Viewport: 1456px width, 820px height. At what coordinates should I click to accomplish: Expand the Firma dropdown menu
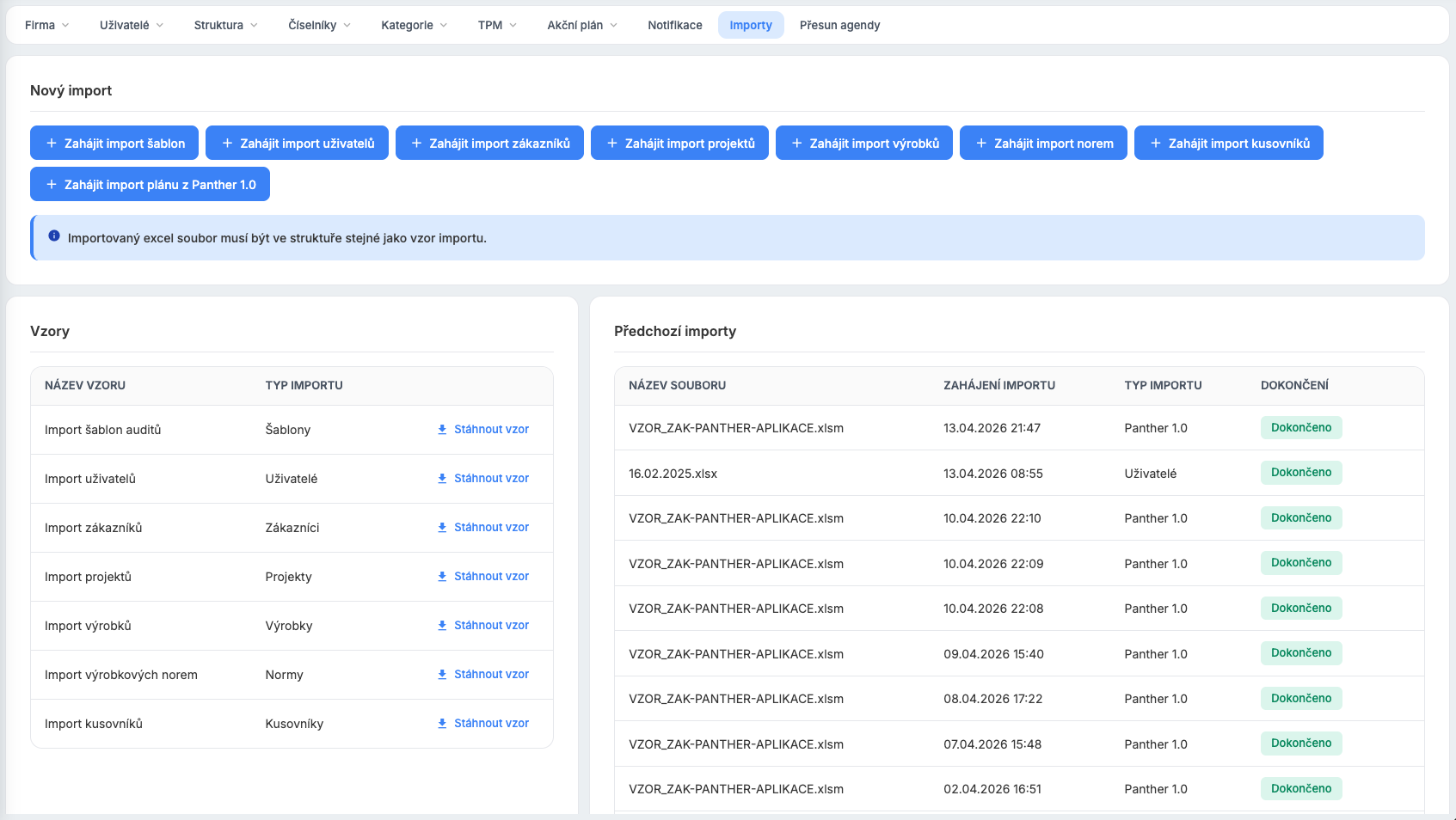(x=46, y=26)
